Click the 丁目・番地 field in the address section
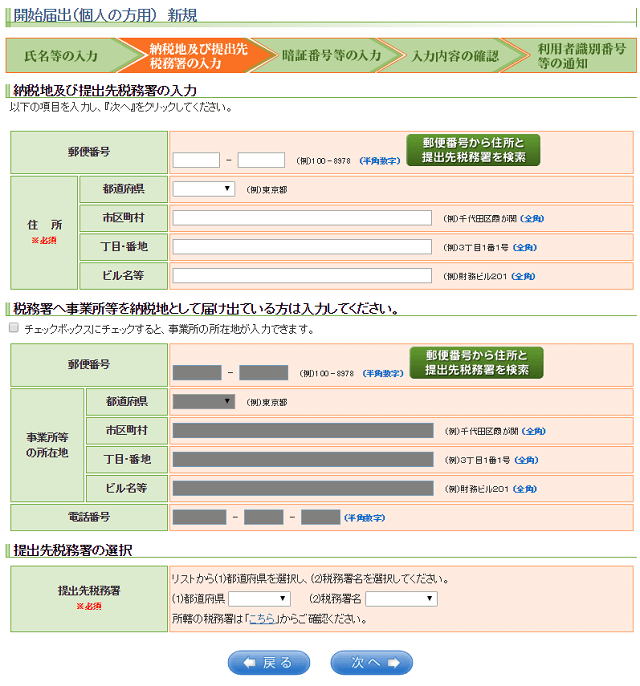Image resolution: width=640 pixels, height=686 pixels. coord(302,246)
